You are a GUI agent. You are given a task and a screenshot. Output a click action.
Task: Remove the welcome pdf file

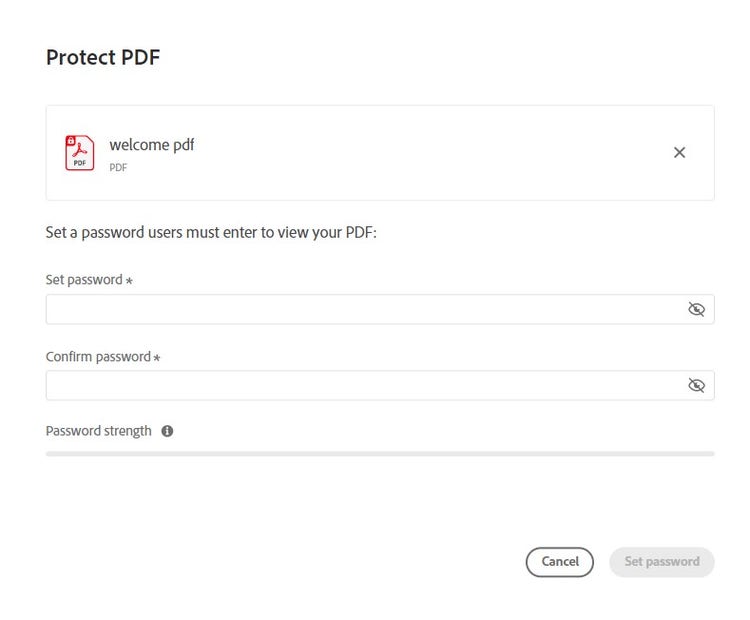coord(679,153)
